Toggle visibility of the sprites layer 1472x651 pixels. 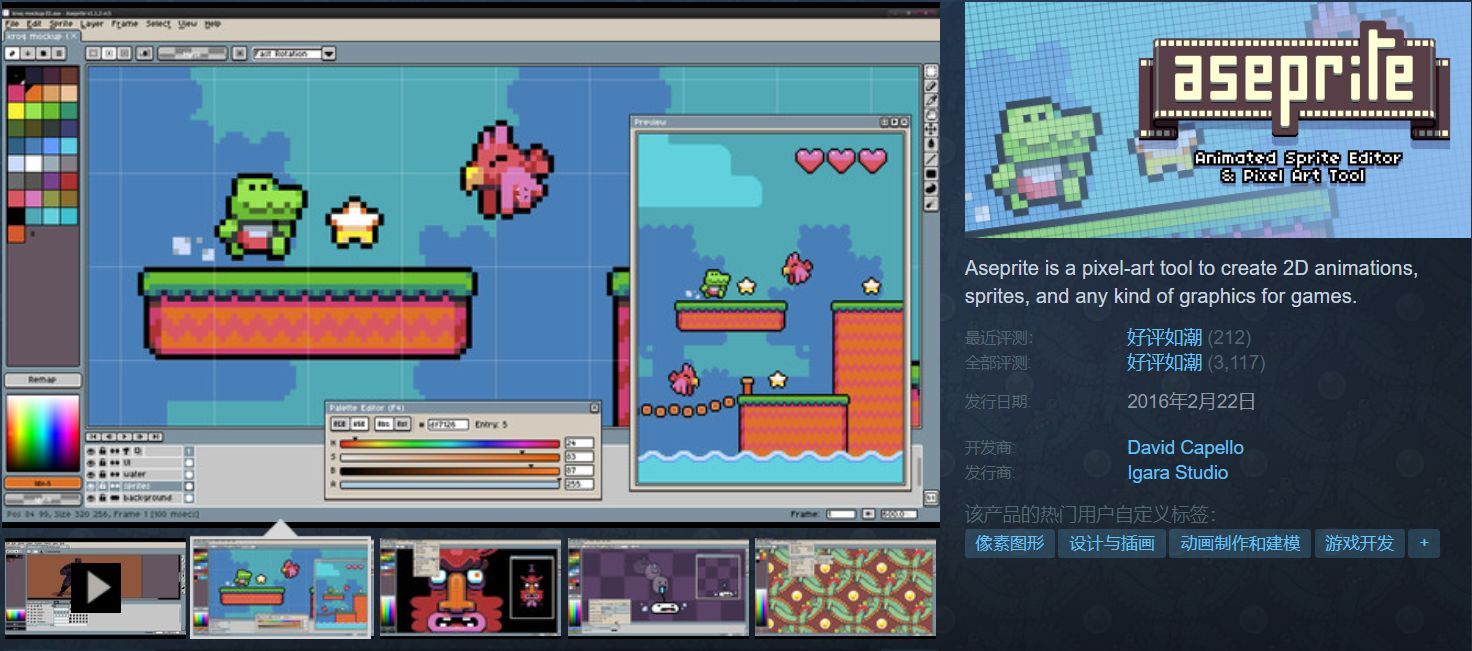pyautogui.click(x=91, y=486)
